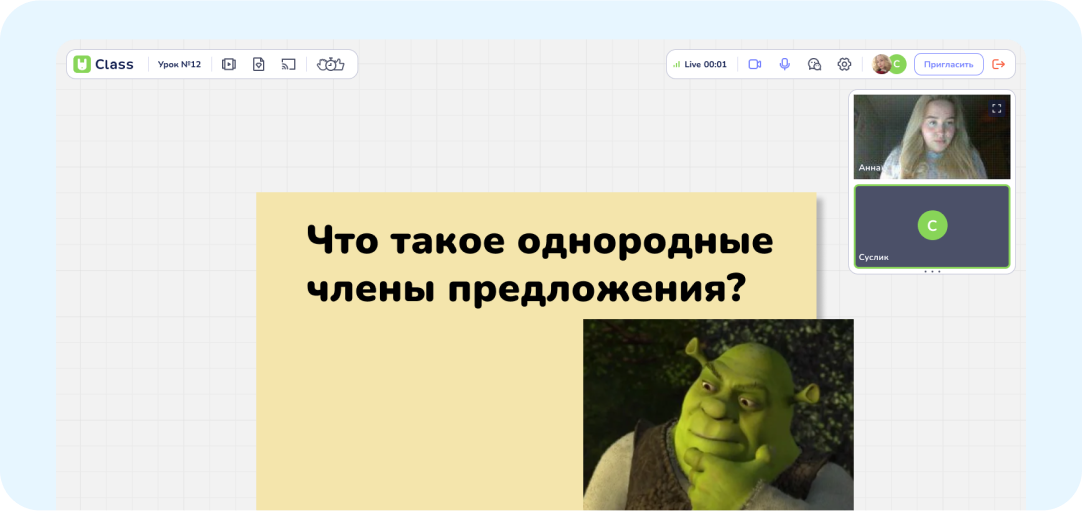The height and width of the screenshot is (511, 1082).
Task: Click the Суслик name label
Action: coord(874,257)
